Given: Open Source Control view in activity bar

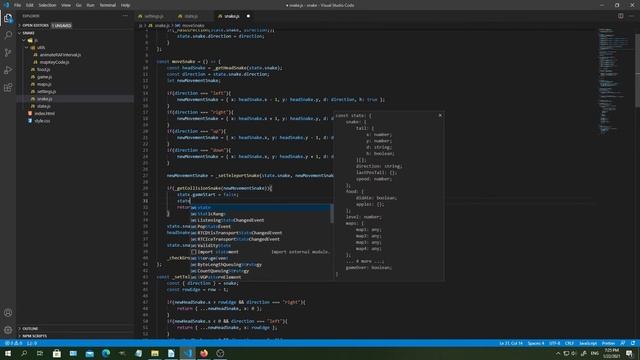Looking at the screenshot, I should (x=8, y=53).
